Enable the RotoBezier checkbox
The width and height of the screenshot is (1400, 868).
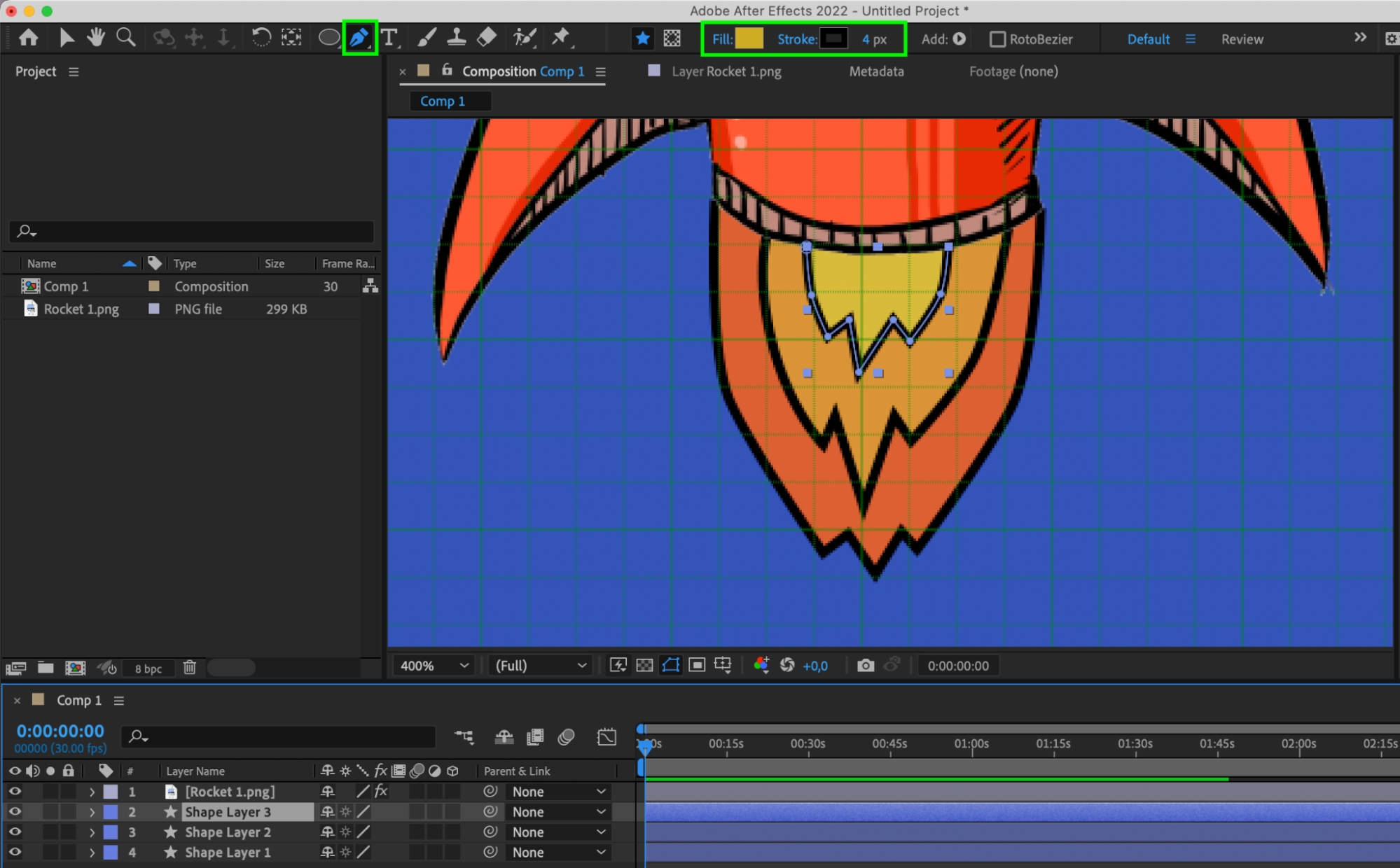(x=997, y=39)
